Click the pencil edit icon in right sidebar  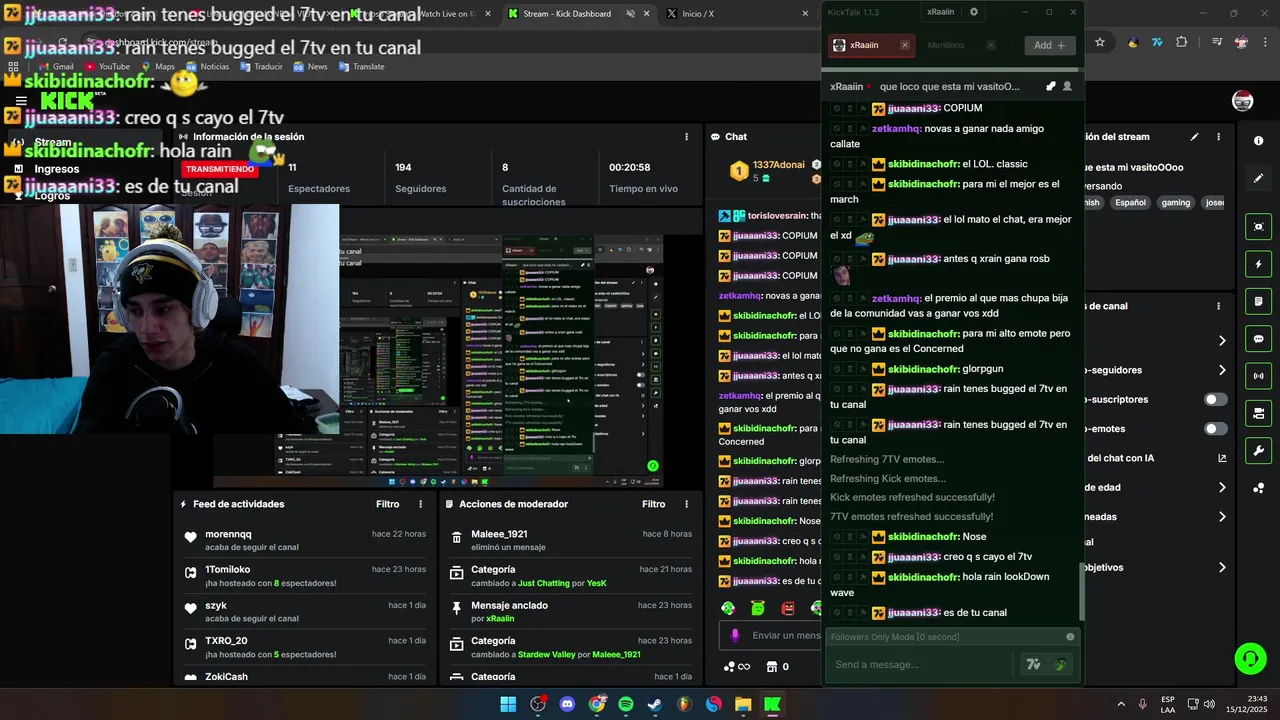coord(1258,178)
